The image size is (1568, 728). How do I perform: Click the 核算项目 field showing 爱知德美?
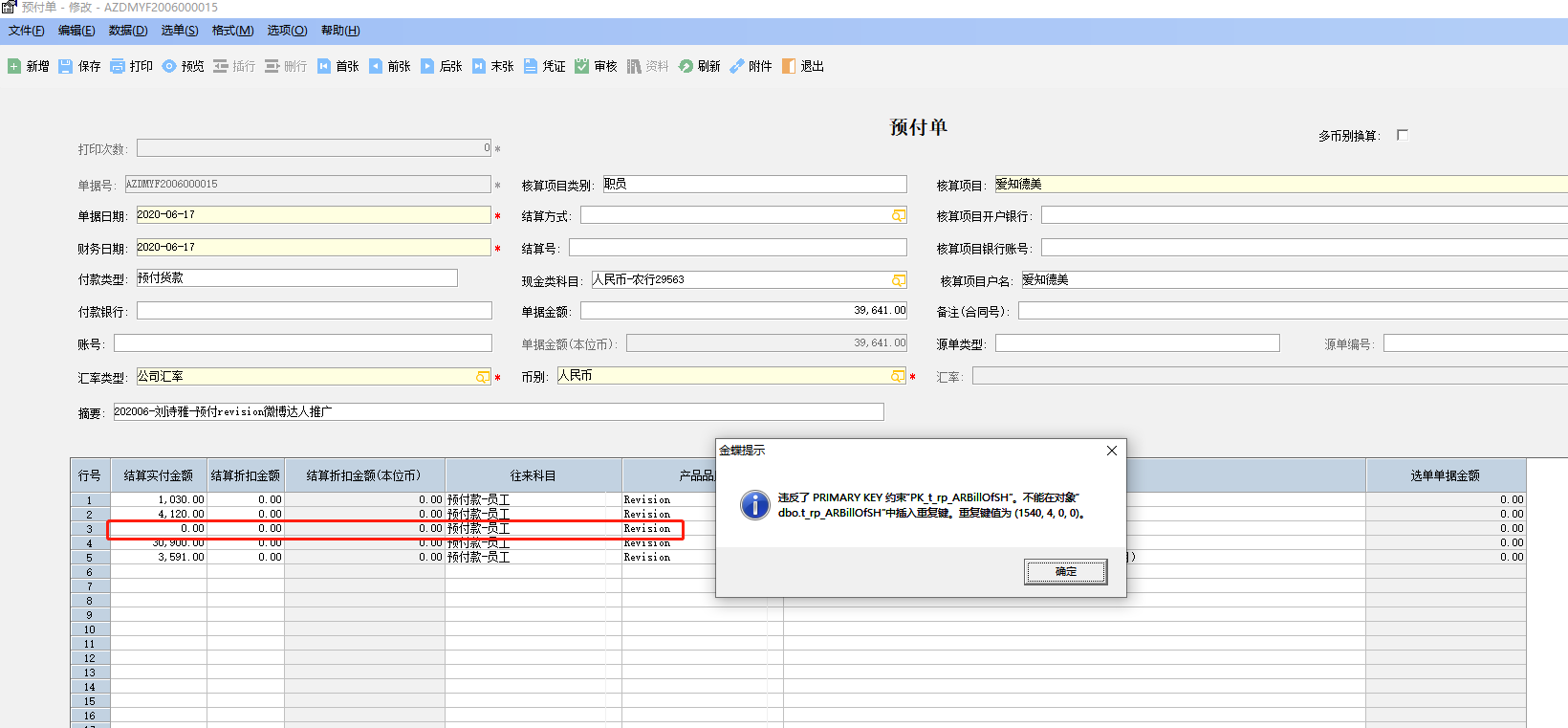(x=1281, y=185)
